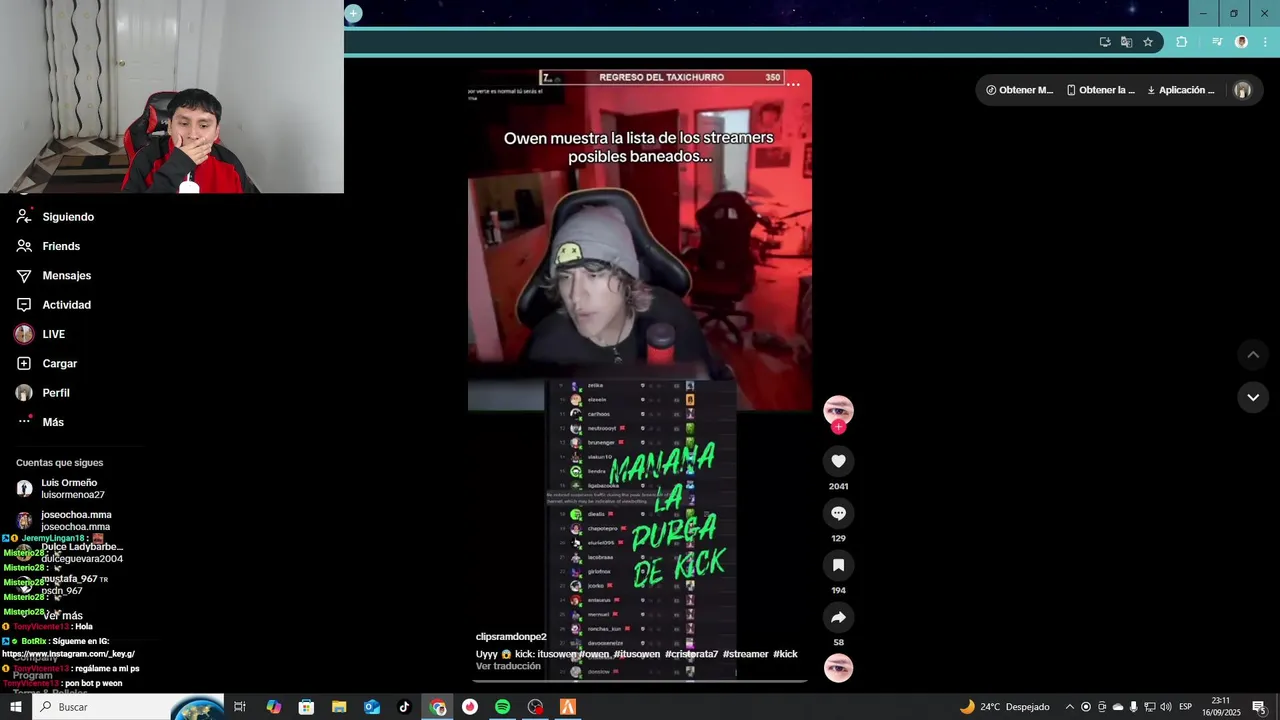The image size is (1280, 720).
Task: Click translate page icon in address bar
Action: (1127, 42)
